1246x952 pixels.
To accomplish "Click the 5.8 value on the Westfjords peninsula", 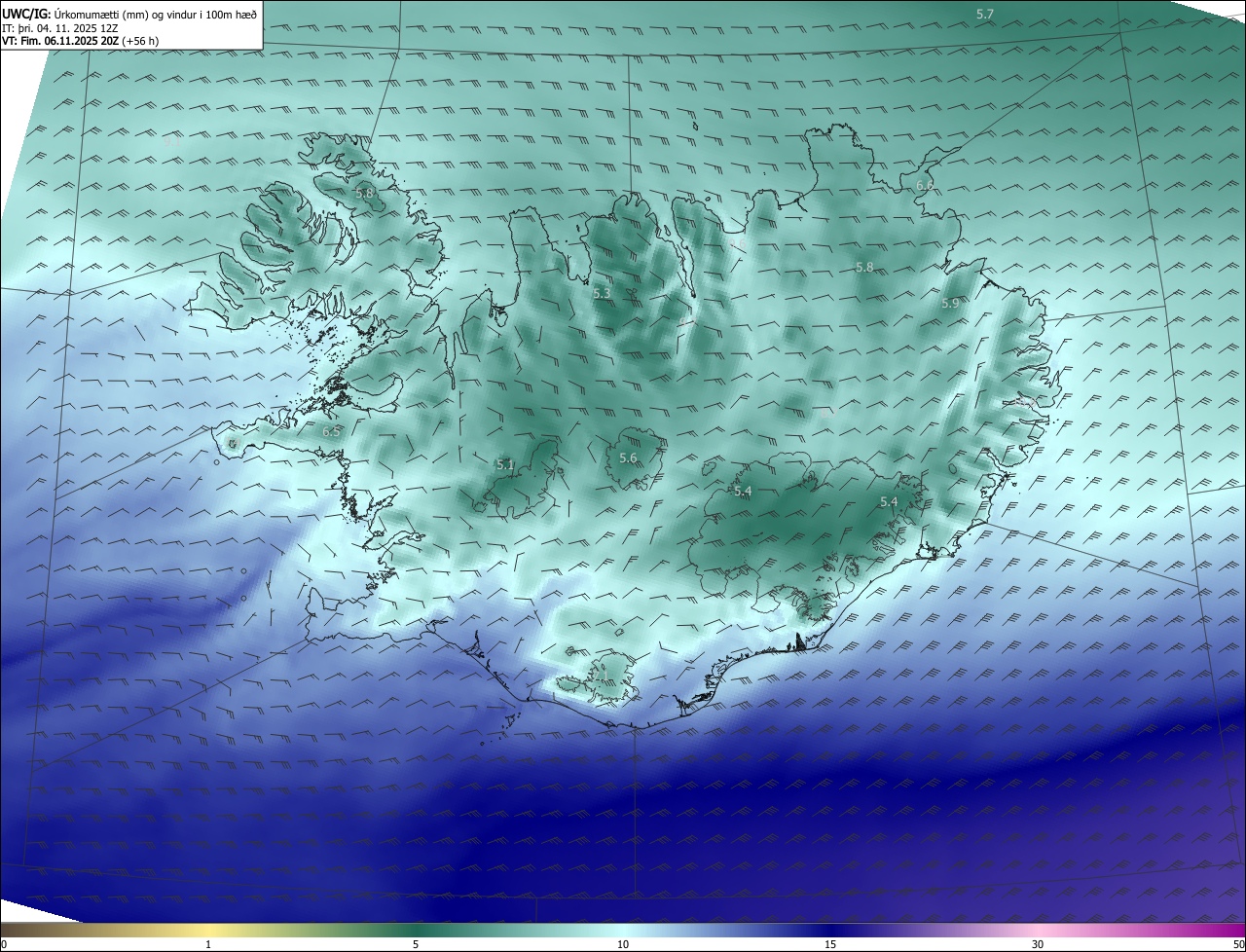I will click(364, 194).
